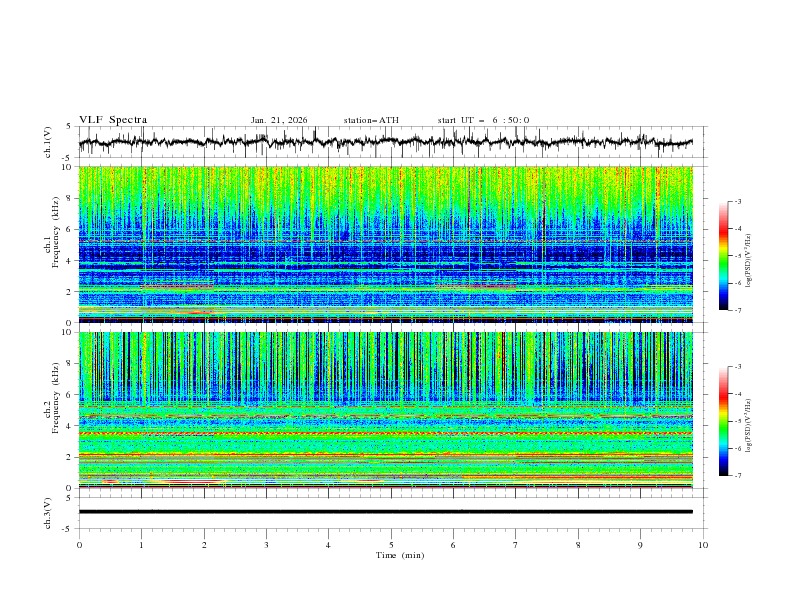This screenshot has height=612, width=792.
Task: Click the ch.3 flat black trace
Action: (385, 512)
